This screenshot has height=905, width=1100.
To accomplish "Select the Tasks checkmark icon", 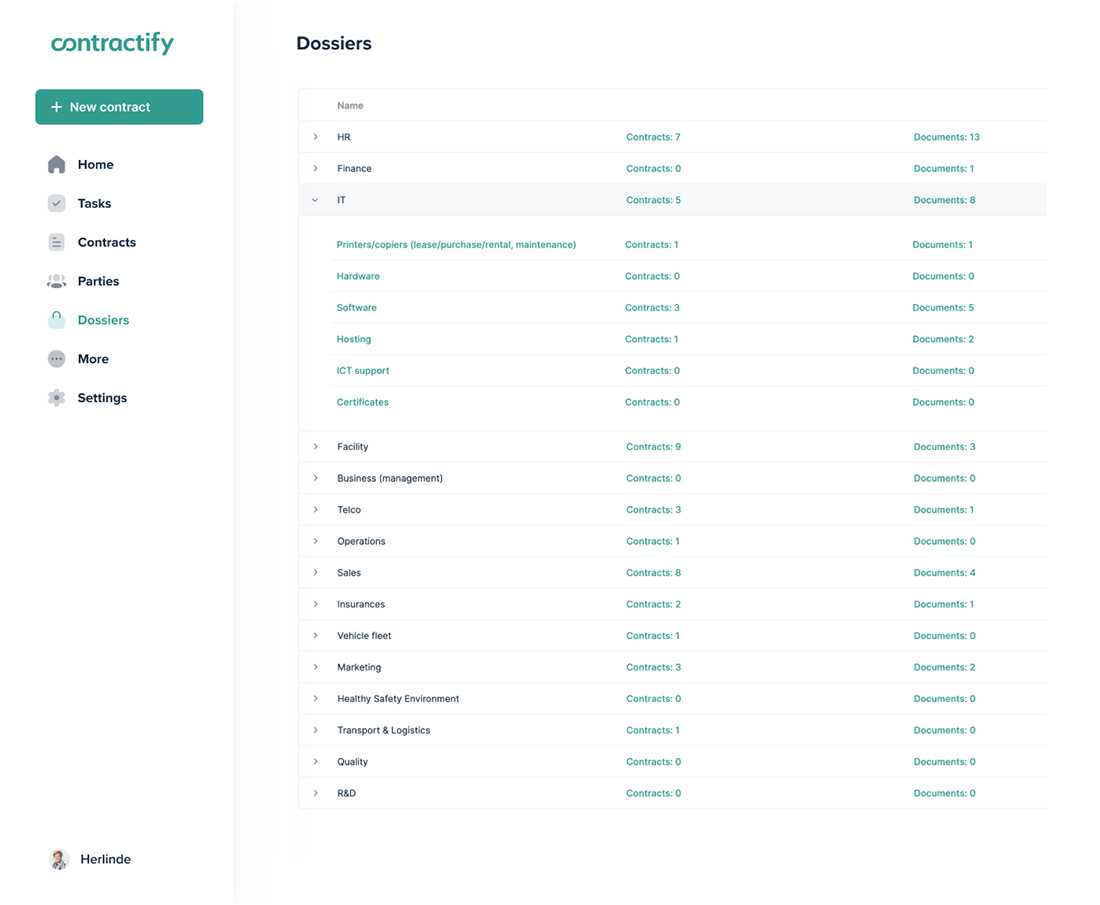I will coord(57,203).
